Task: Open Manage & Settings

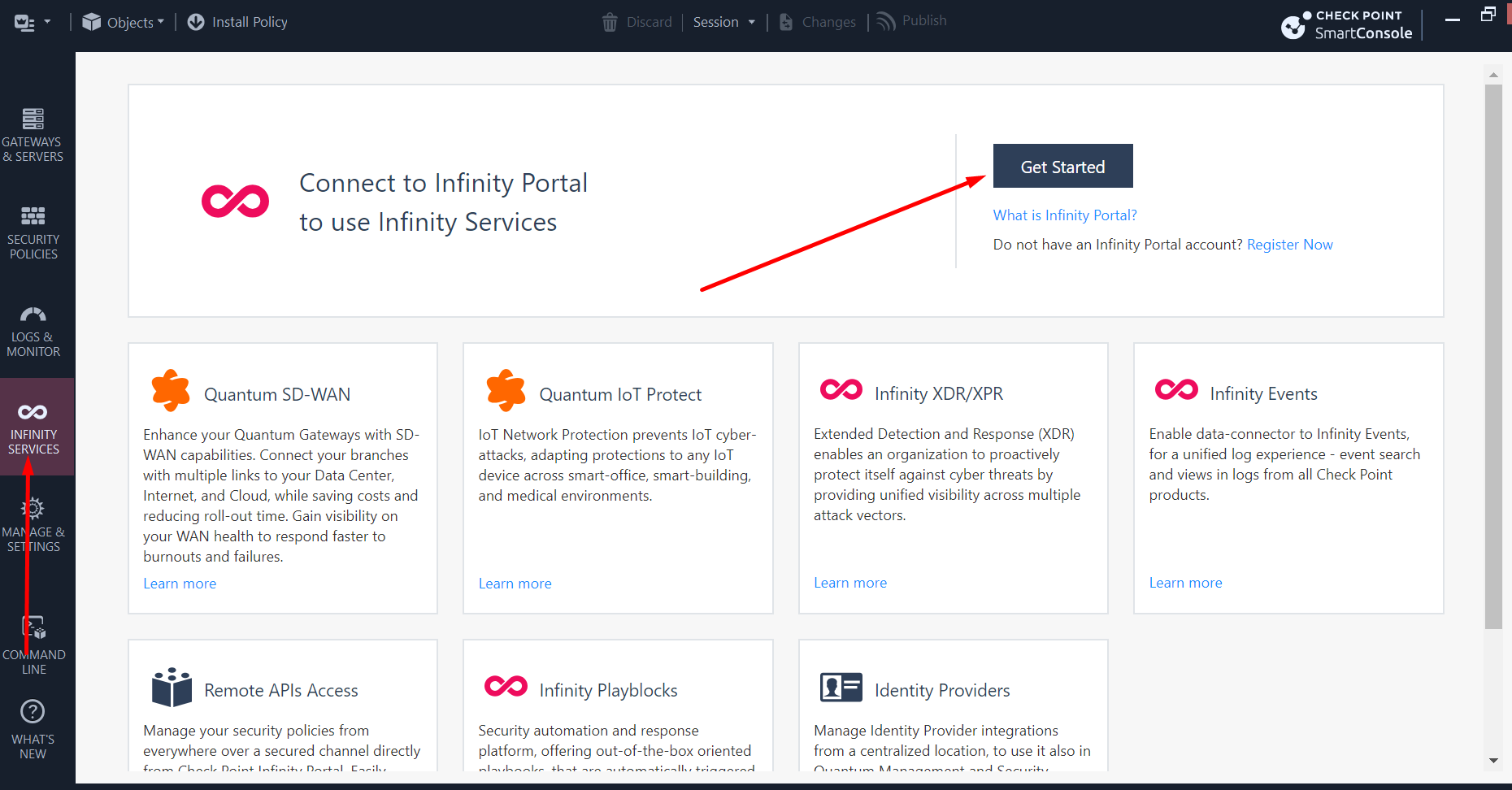Action: pos(33,523)
